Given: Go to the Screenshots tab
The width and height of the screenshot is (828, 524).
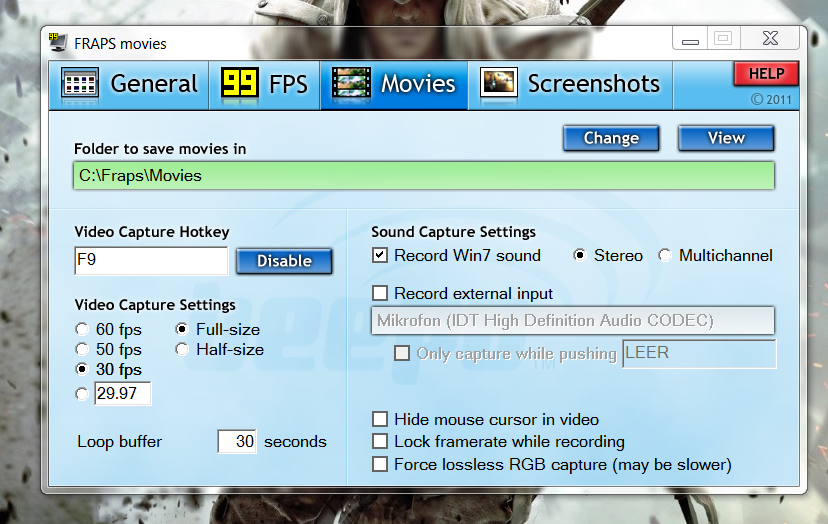Looking at the screenshot, I should click(570, 85).
